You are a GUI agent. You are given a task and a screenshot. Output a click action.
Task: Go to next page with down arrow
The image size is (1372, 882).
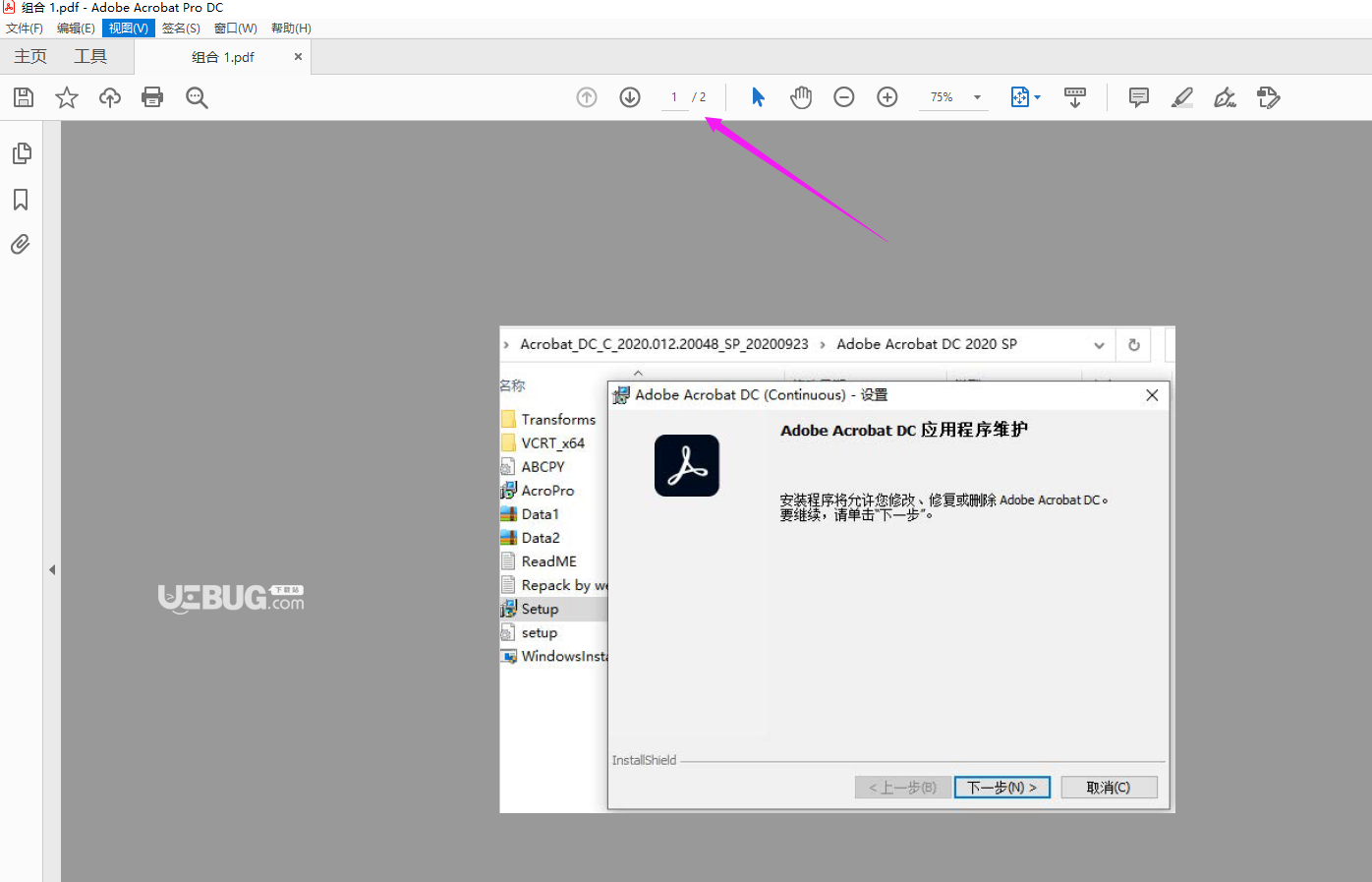tap(630, 97)
